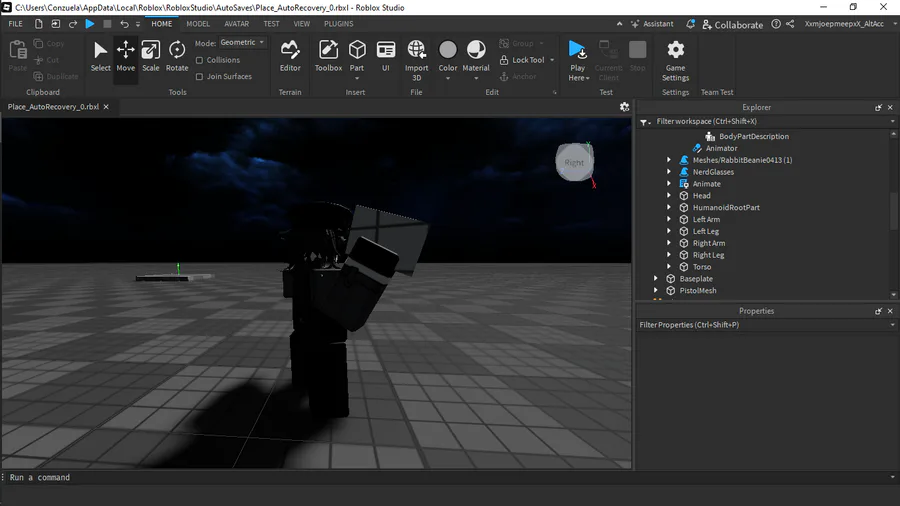Open the Assistant

tap(652, 24)
